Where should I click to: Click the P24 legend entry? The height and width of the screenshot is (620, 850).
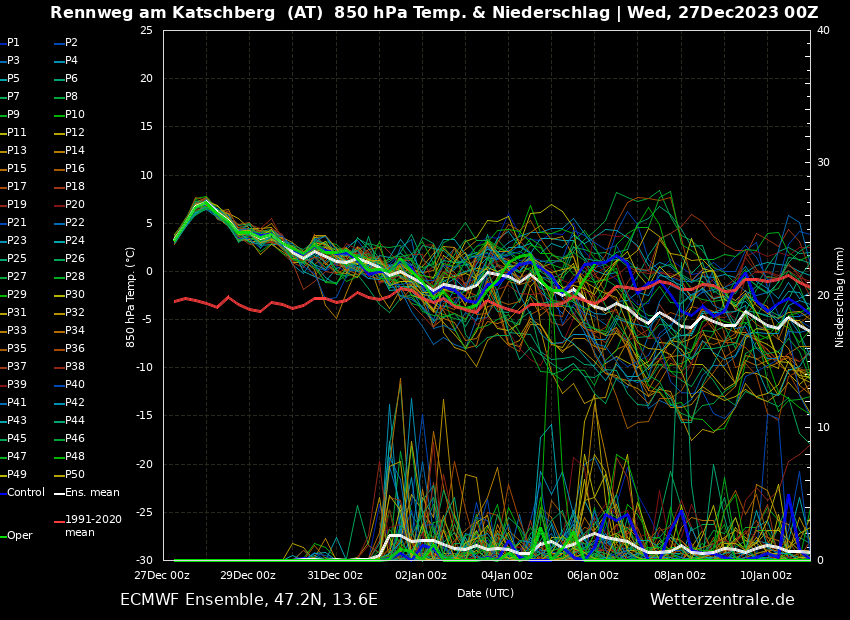point(74,241)
